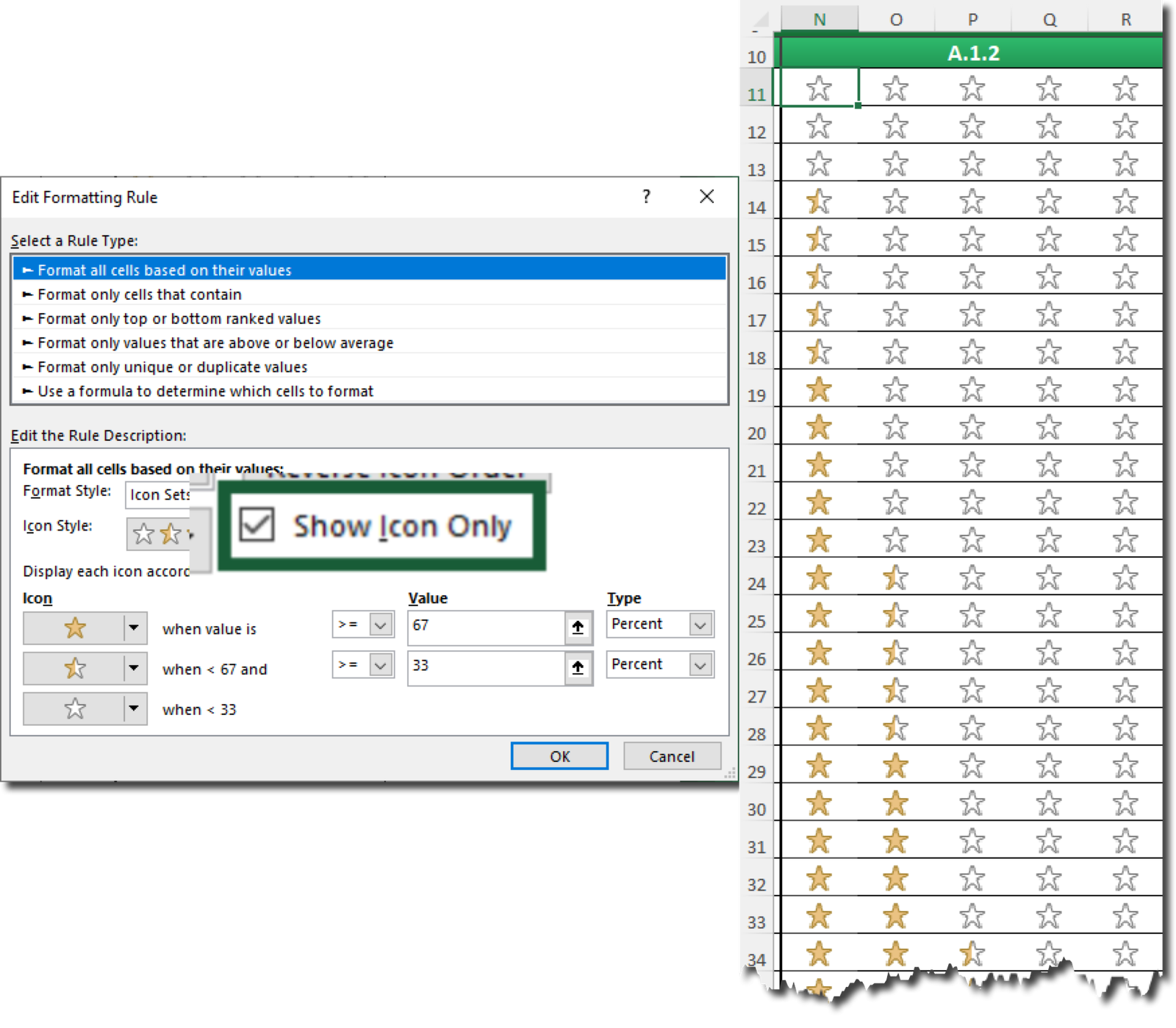1176x1028 pixels.
Task: Expand the Percent type dropdown for 67
Action: pos(701,625)
